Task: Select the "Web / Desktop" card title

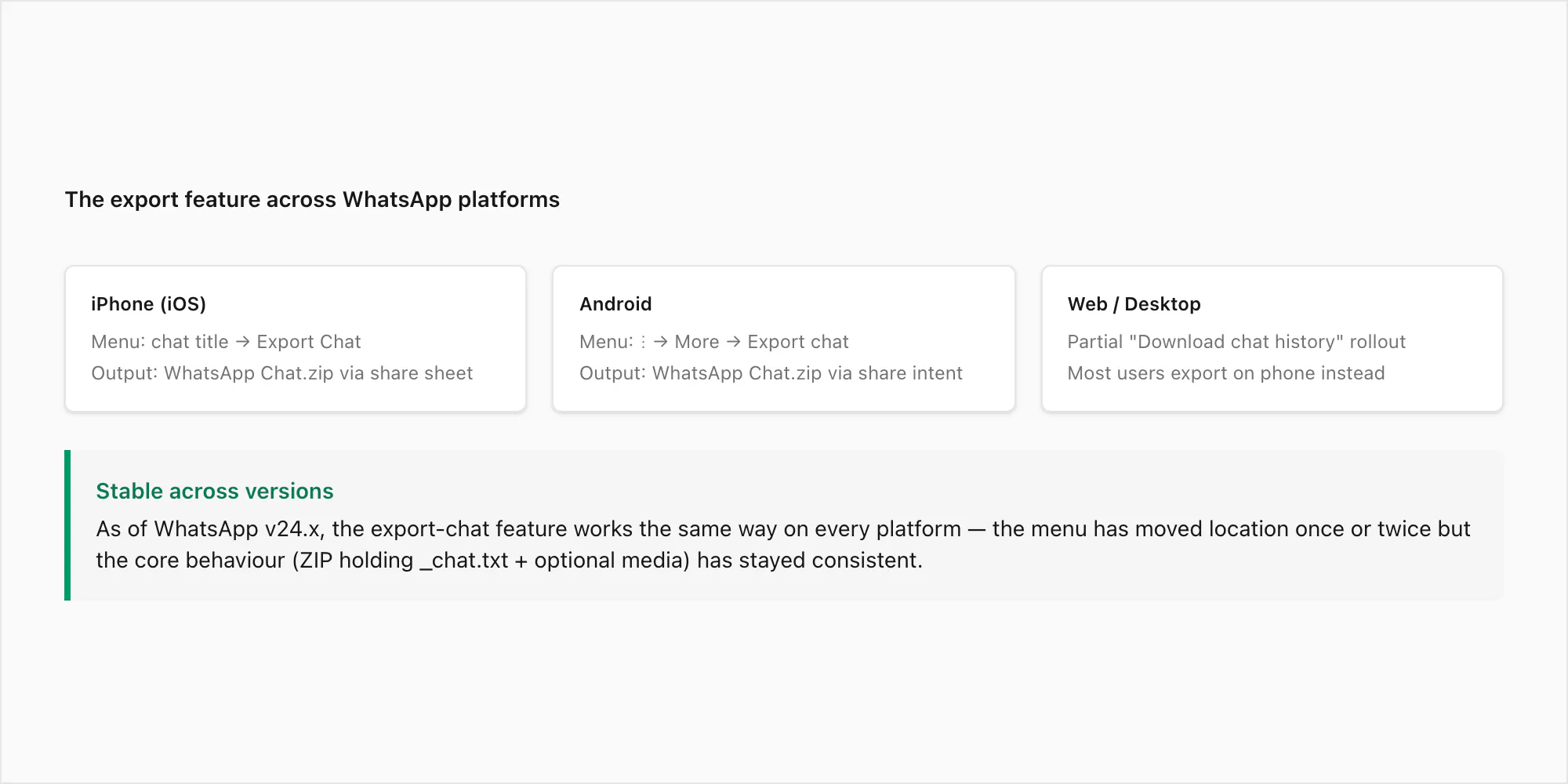Action: click(x=1134, y=304)
